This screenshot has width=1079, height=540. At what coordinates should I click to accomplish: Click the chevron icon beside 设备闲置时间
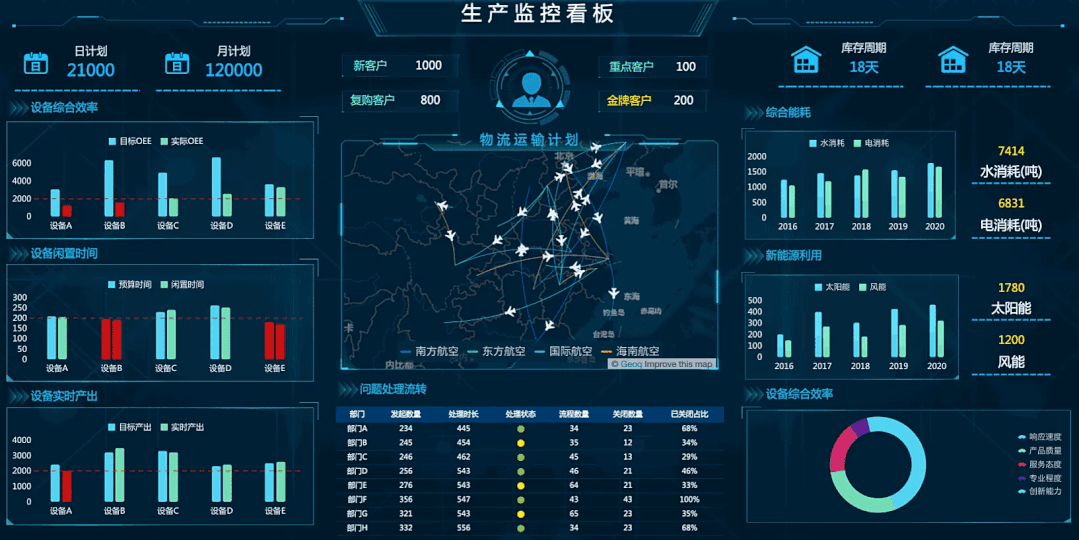[18, 254]
